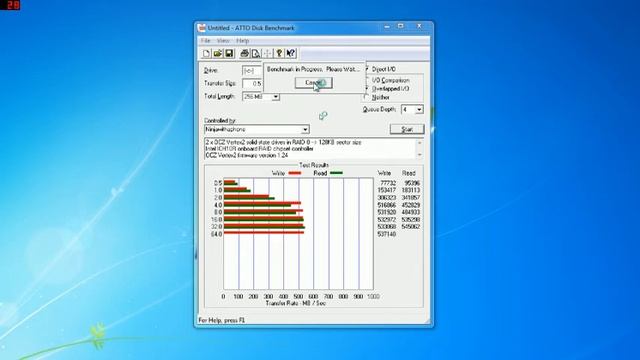Click the Print toolbar icon

coord(244,53)
